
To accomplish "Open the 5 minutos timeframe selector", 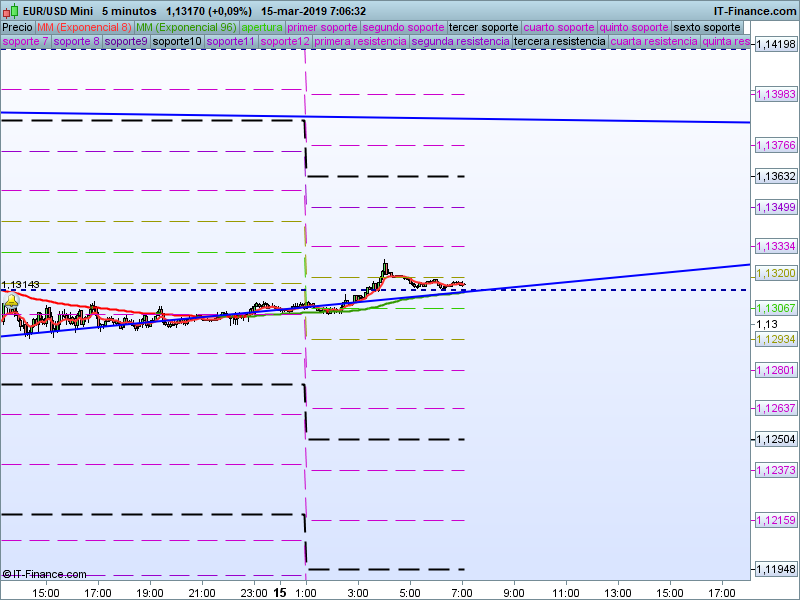I will [x=128, y=10].
